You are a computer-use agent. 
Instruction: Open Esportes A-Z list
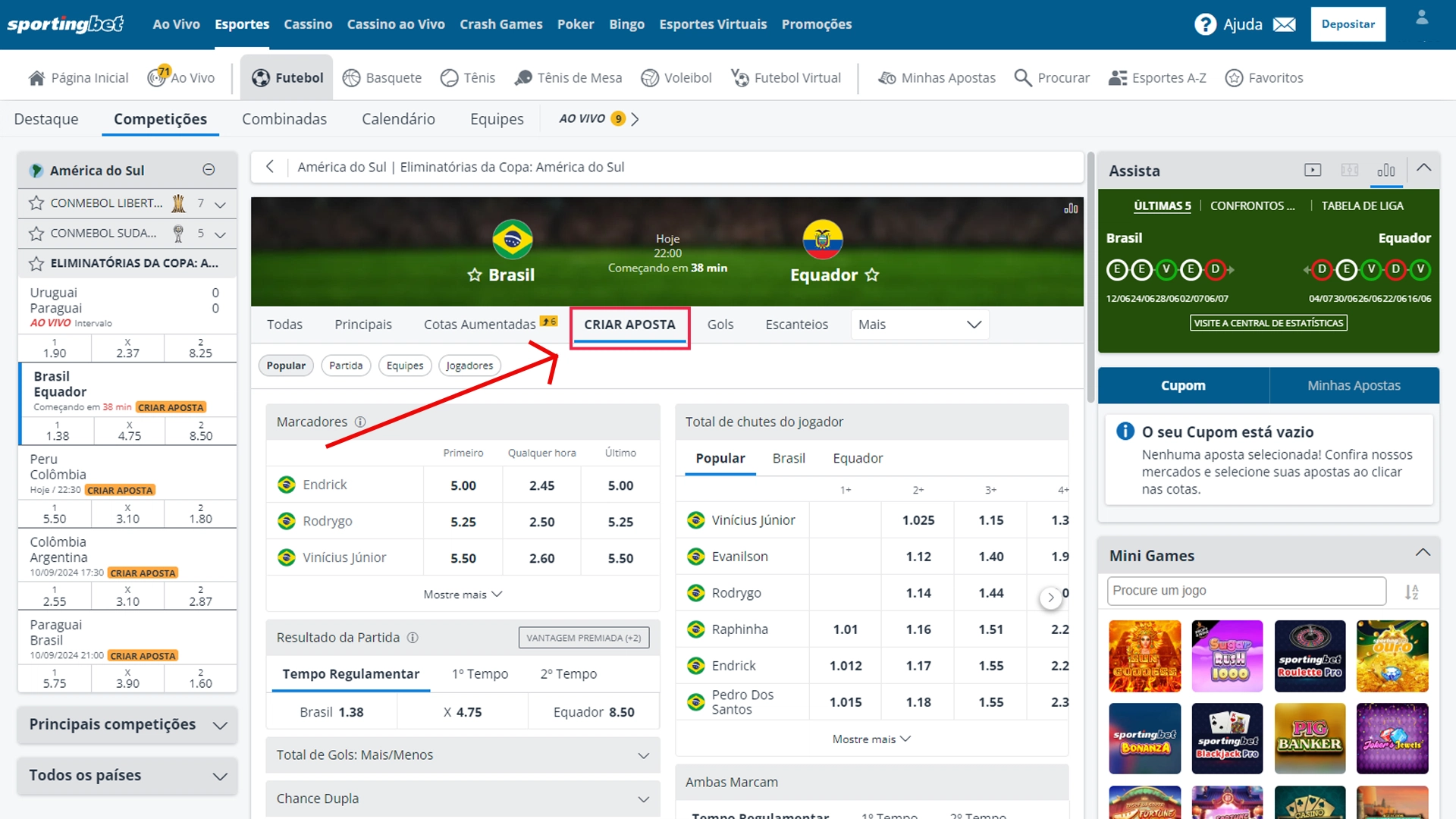point(1157,77)
